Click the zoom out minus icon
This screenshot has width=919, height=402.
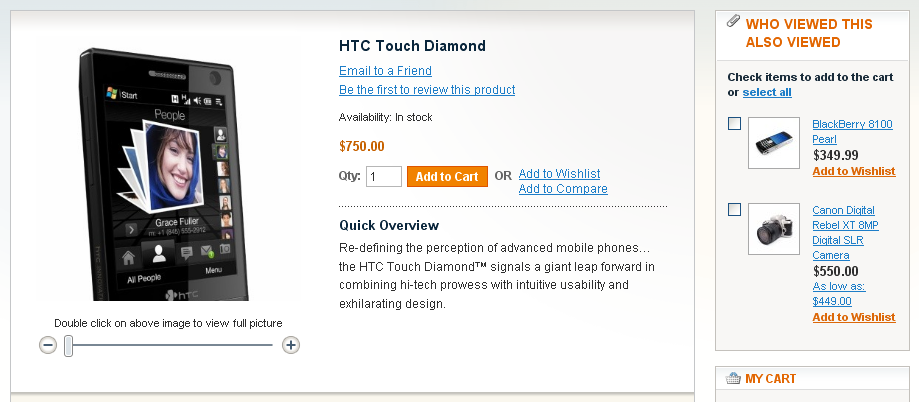pos(48,345)
